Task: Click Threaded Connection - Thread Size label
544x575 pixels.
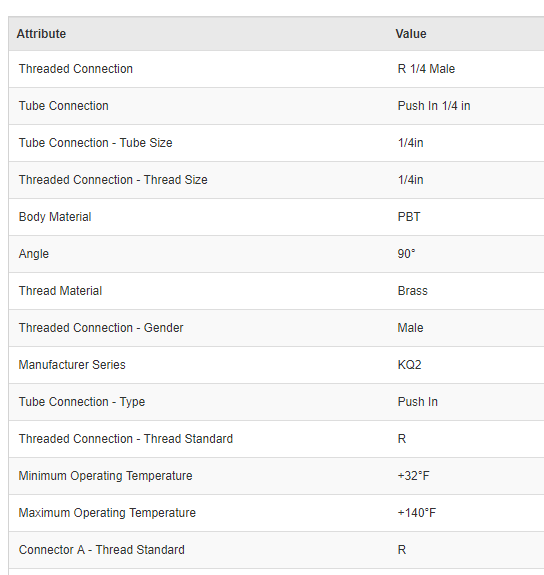Action: pos(113,180)
